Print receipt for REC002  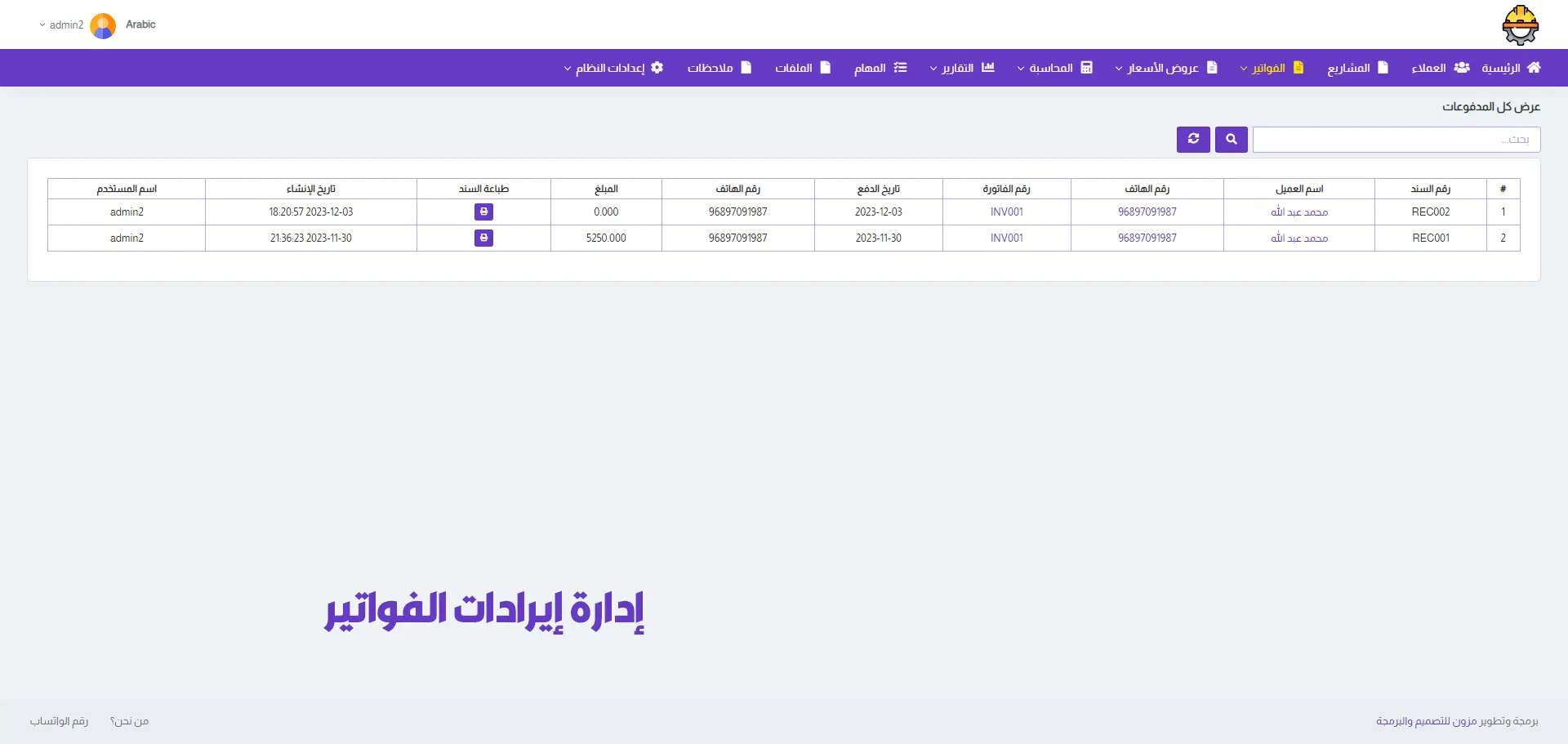coord(483,212)
